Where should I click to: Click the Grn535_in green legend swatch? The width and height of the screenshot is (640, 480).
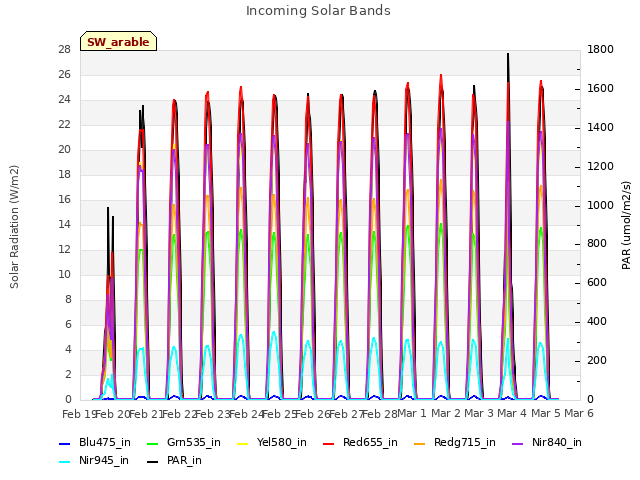(x=152, y=443)
